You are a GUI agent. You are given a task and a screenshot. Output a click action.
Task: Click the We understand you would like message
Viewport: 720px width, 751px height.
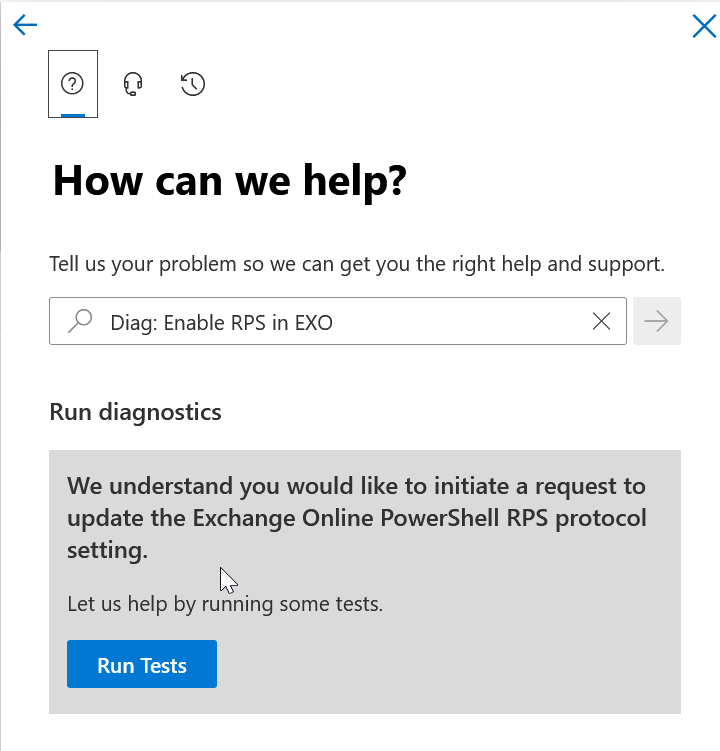click(357, 518)
